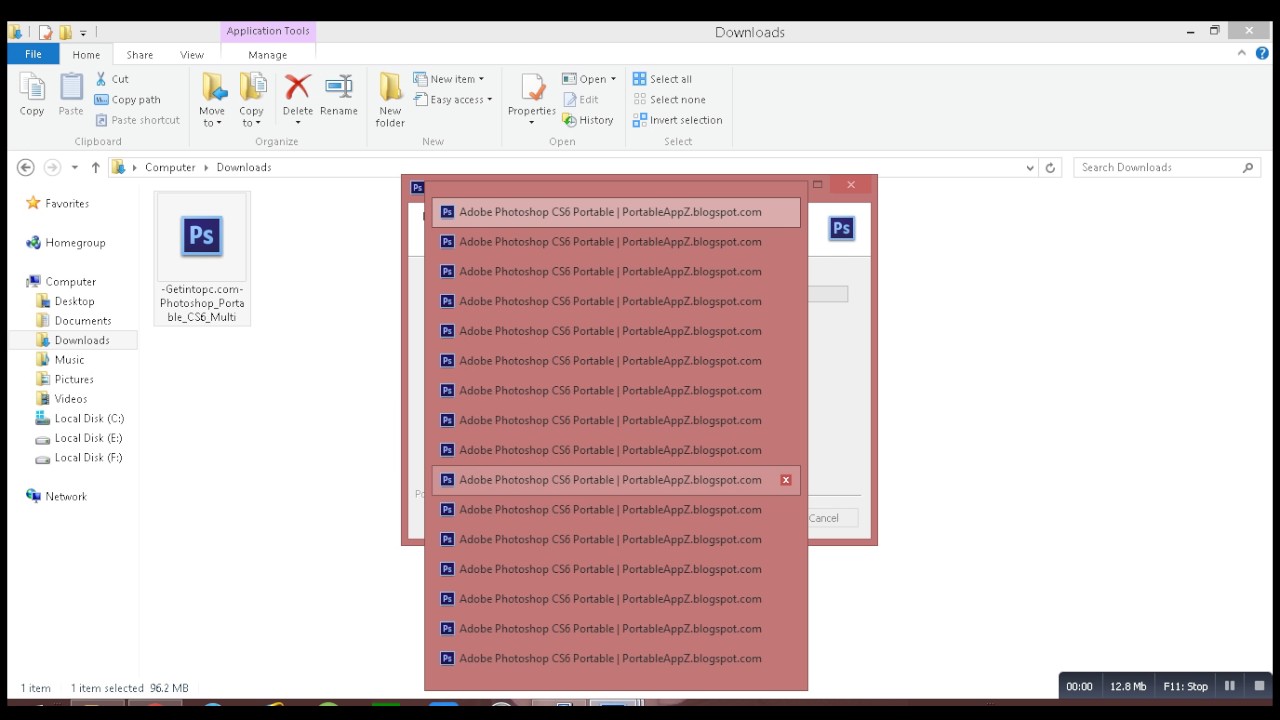Click the 12.8 Mb recorder size readout

(x=1128, y=687)
